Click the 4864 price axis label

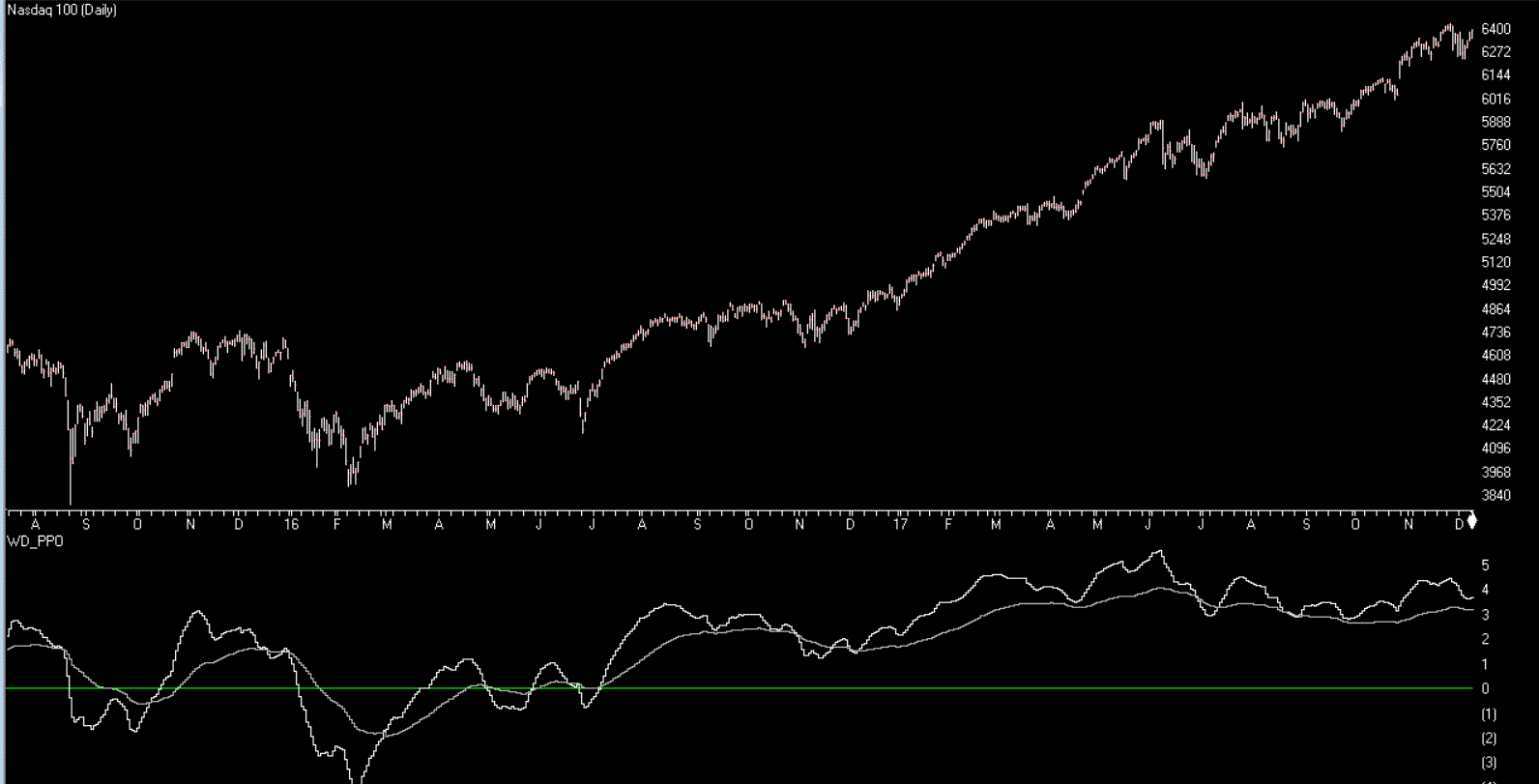click(x=1495, y=309)
